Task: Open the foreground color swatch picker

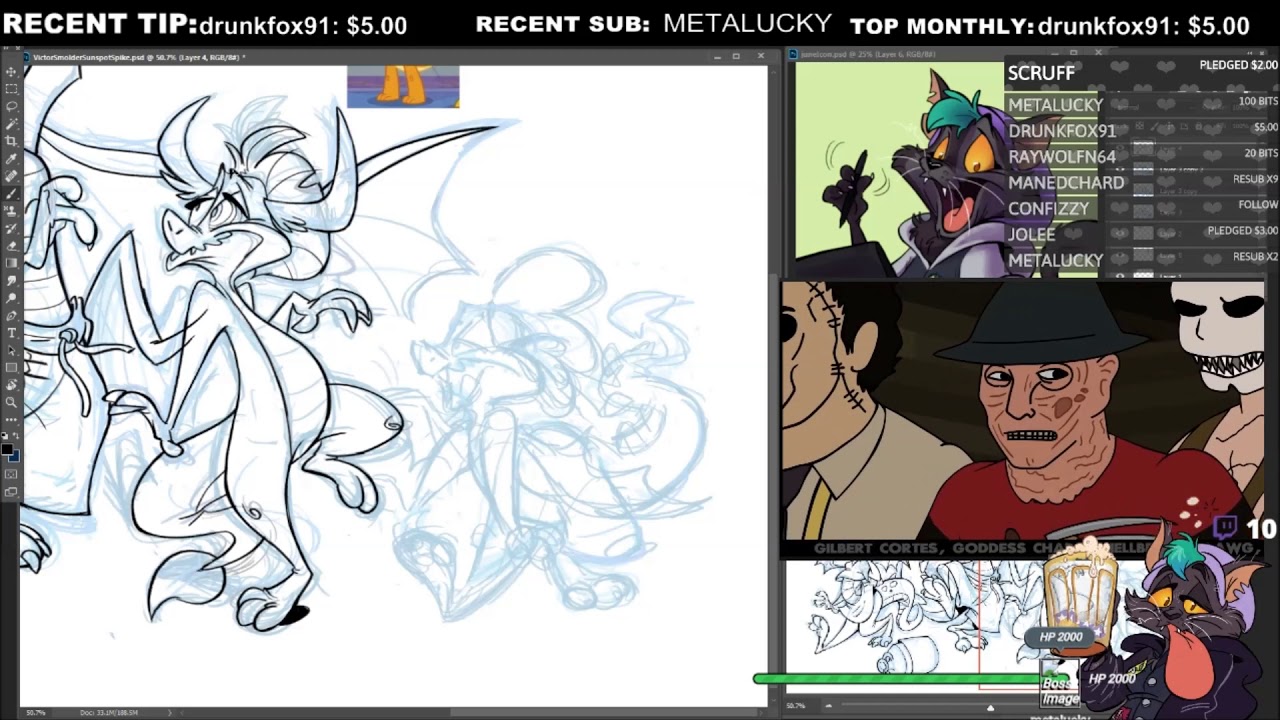Action: [9, 447]
